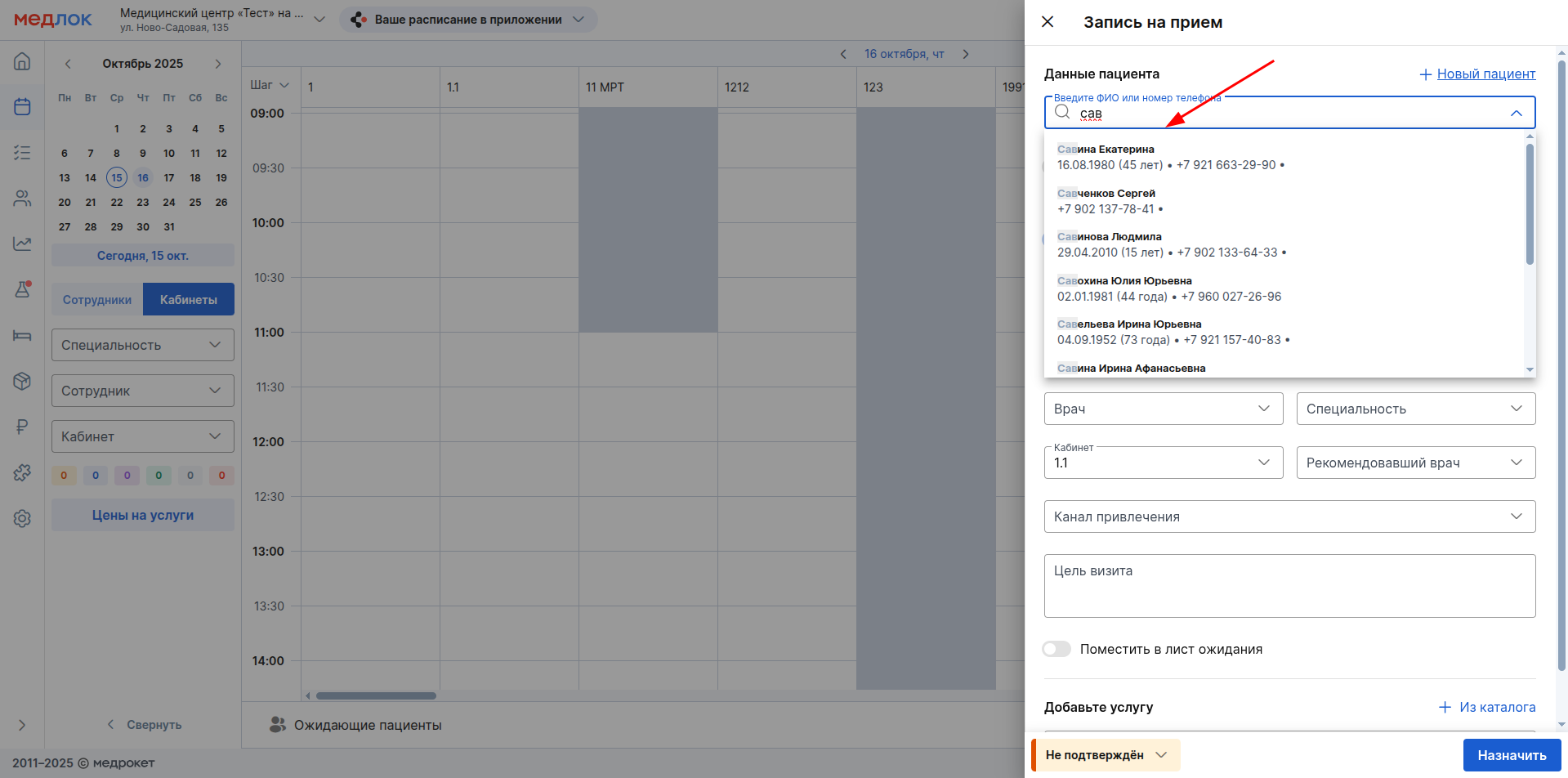This screenshot has height=778, width=1568.
Task: Expand the 'Не подтверждён' status dropdown
Action: [1106, 755]
